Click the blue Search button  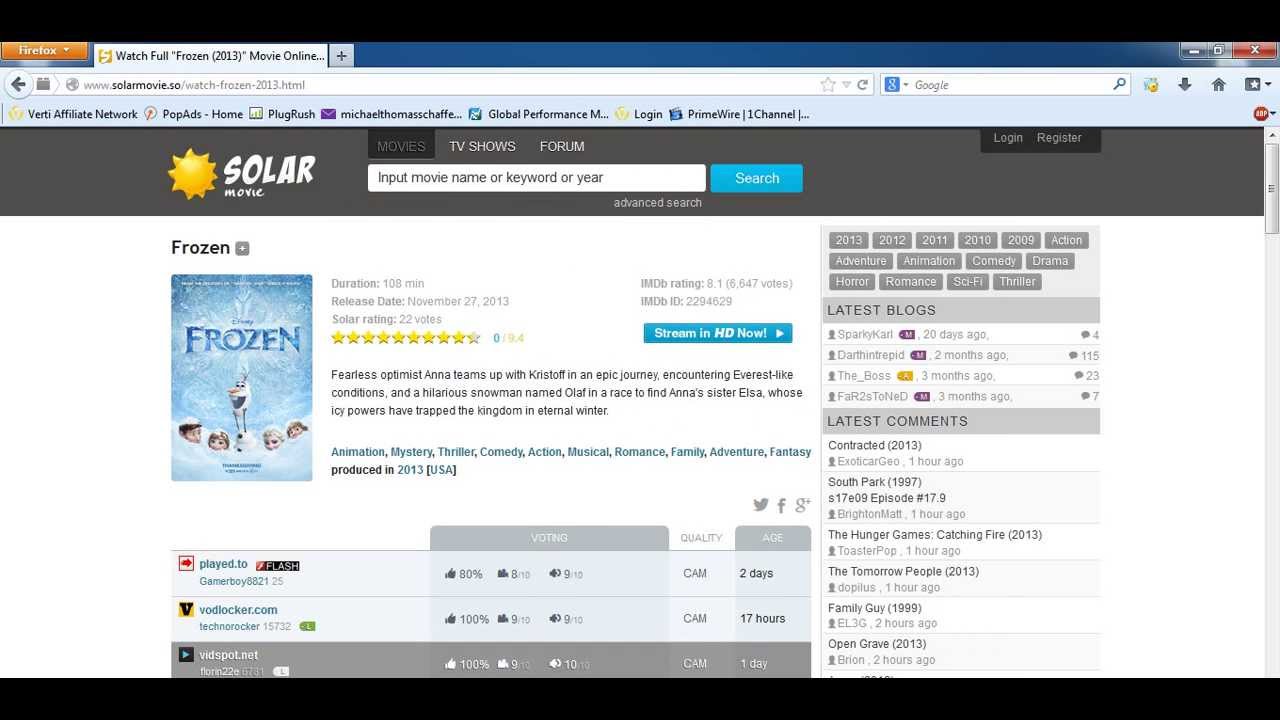[x=757, y=178]
